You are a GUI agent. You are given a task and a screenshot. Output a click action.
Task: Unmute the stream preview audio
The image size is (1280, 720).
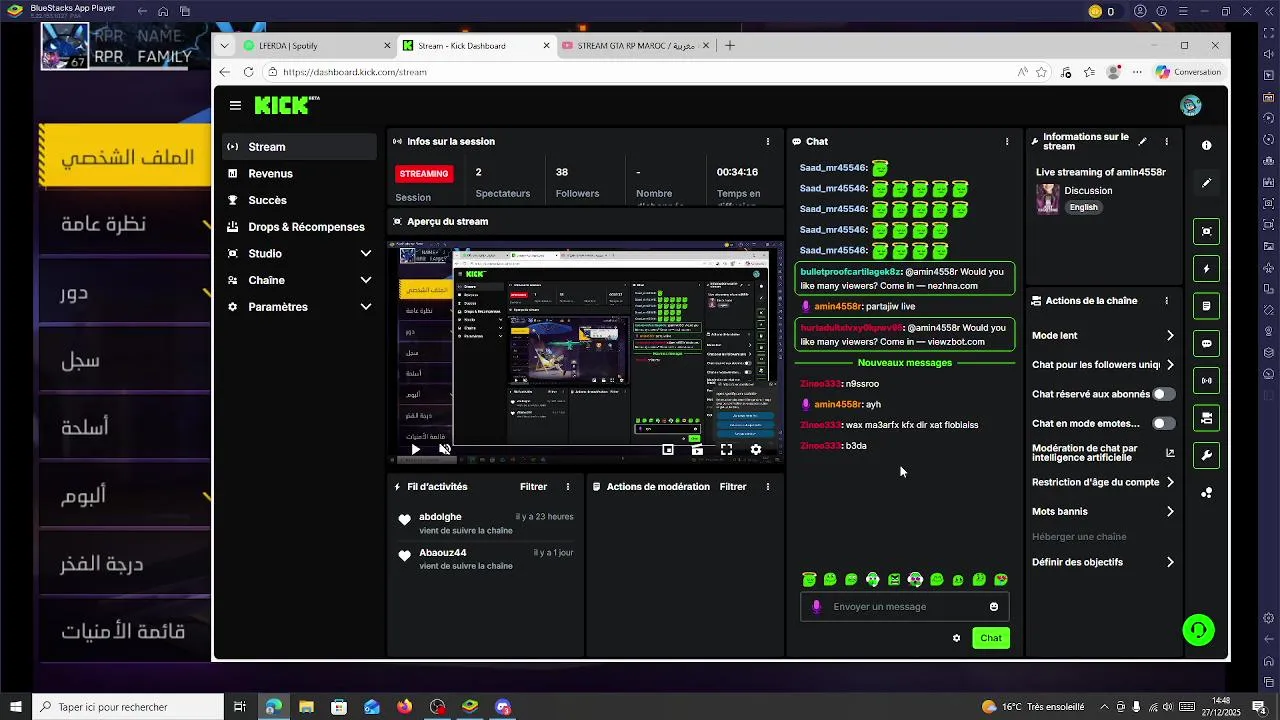[445, 450]
